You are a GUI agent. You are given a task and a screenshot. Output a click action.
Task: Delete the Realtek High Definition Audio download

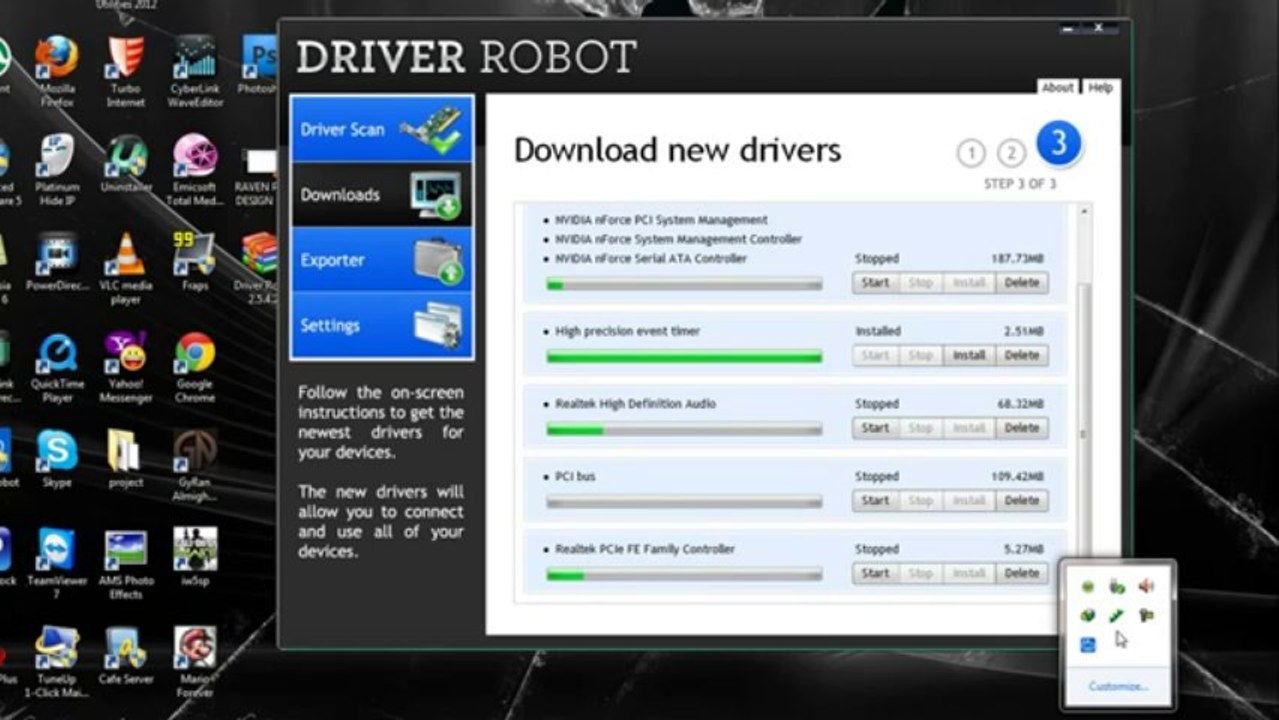(x=1021, y=428)
